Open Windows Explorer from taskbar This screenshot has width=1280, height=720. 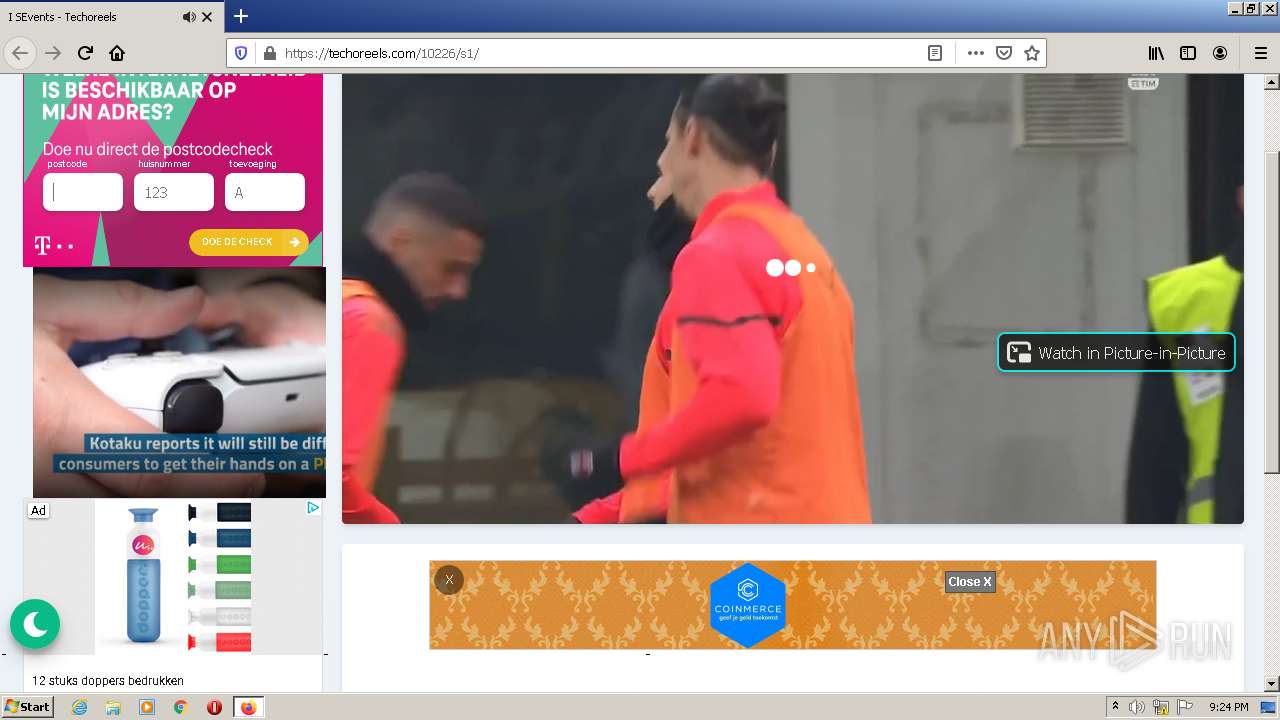point(113,707)
